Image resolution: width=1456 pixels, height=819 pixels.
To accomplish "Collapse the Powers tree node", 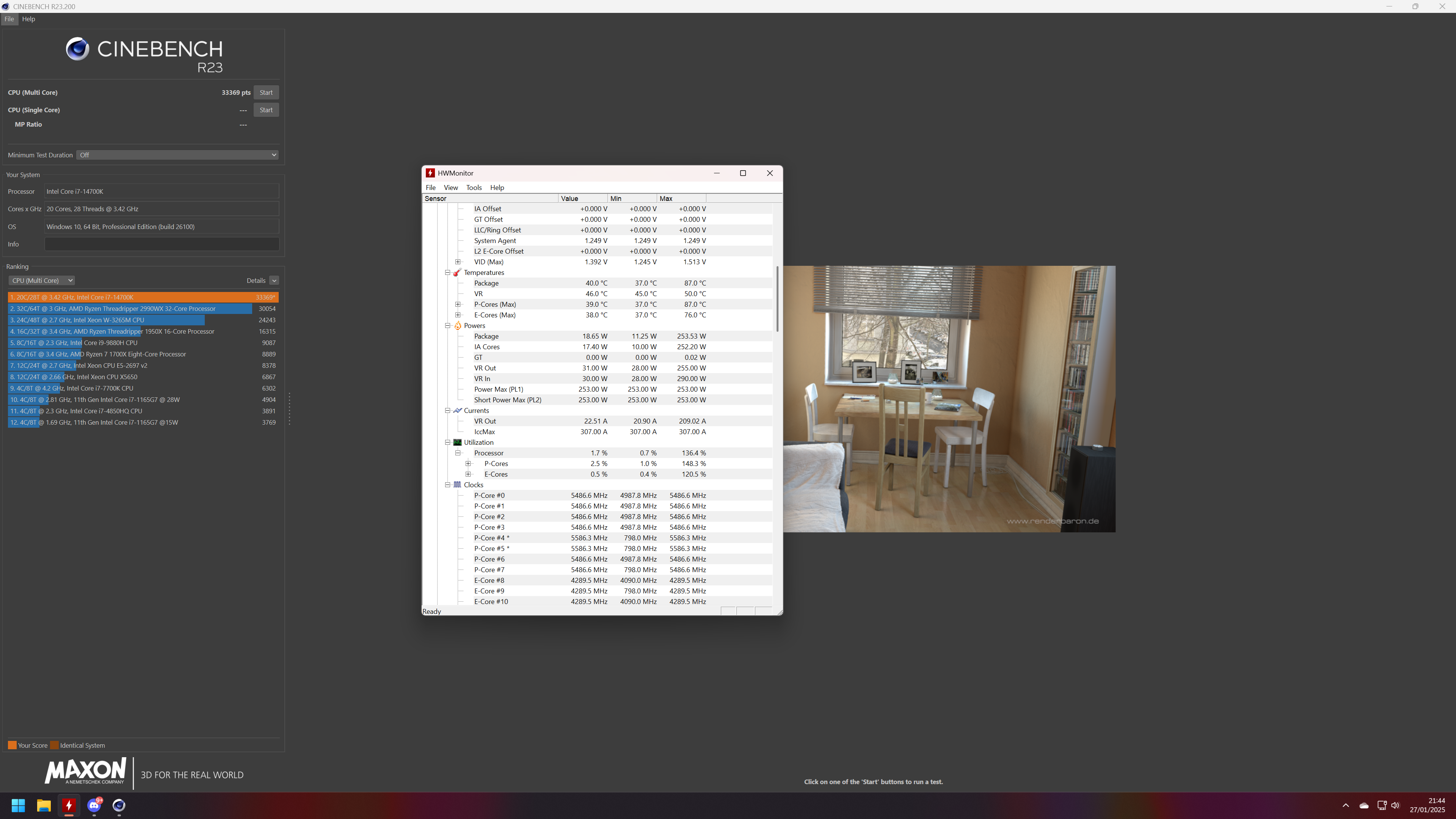I will point(448,326).
